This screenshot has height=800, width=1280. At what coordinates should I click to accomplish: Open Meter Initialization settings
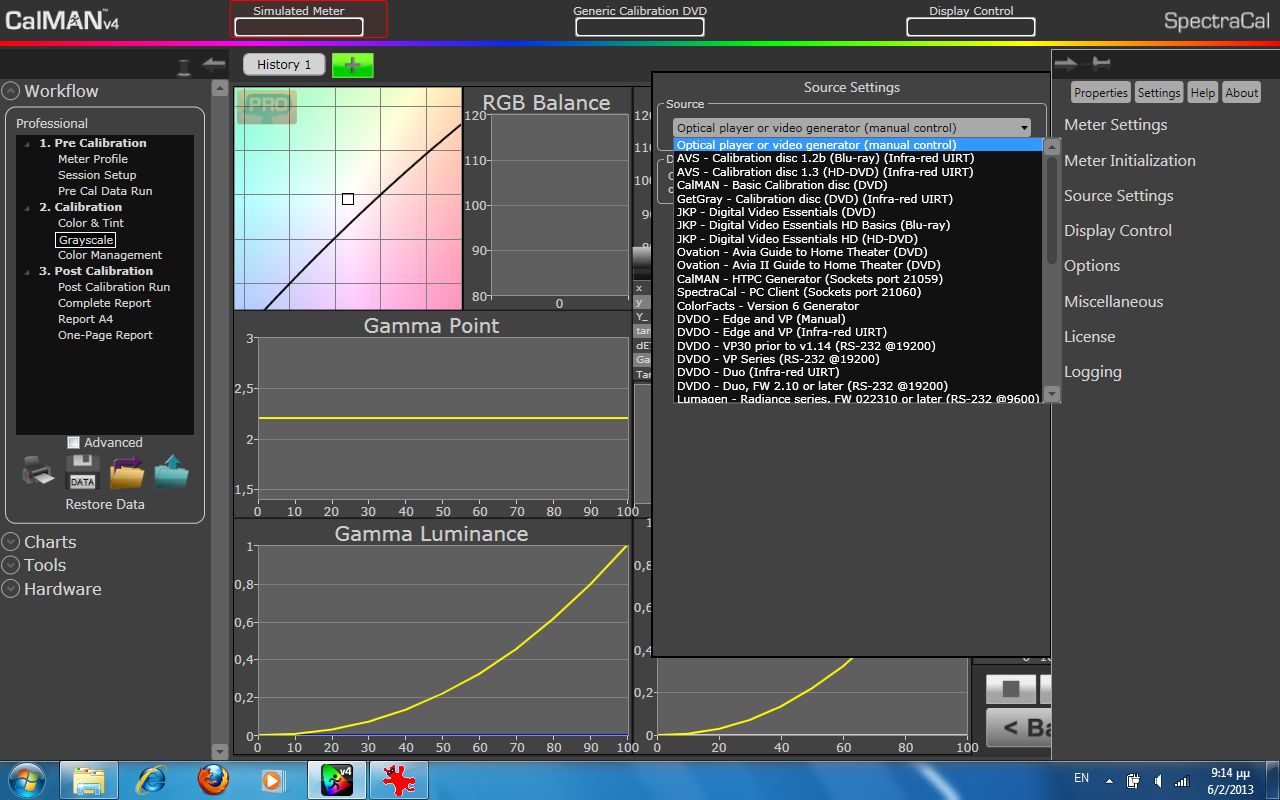pos(1129,160)
